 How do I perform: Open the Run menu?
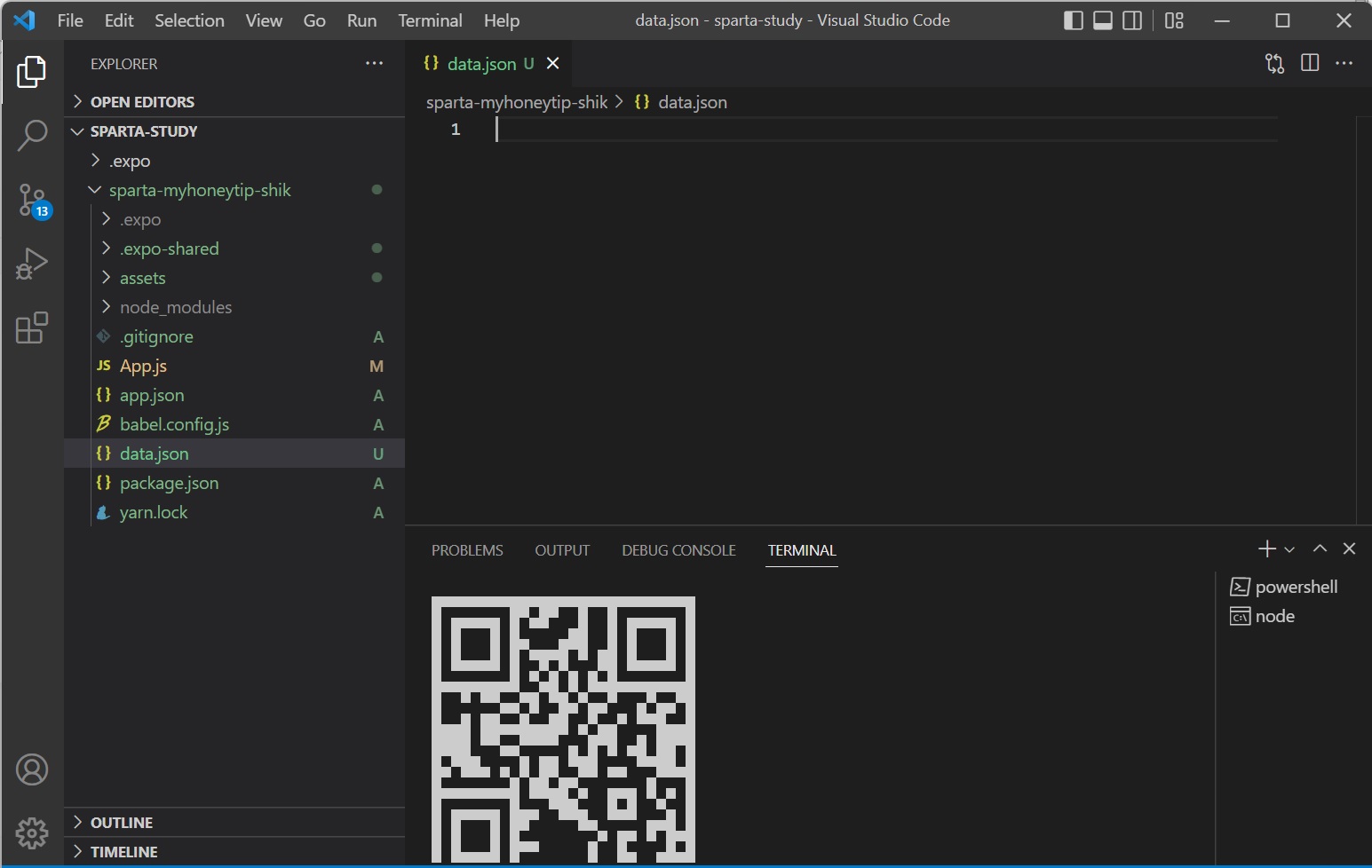(x=361, y=20)
